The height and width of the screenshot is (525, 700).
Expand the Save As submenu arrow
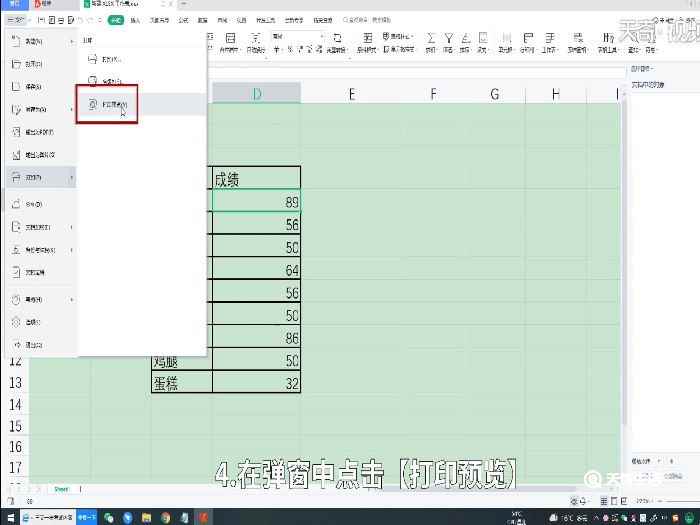72,109
